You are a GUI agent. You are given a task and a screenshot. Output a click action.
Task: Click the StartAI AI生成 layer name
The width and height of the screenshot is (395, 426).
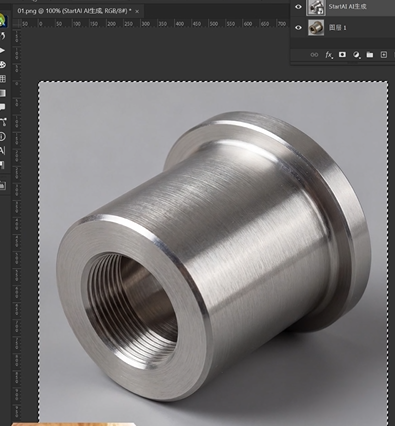pyautogui.click(x=347, y=6)
